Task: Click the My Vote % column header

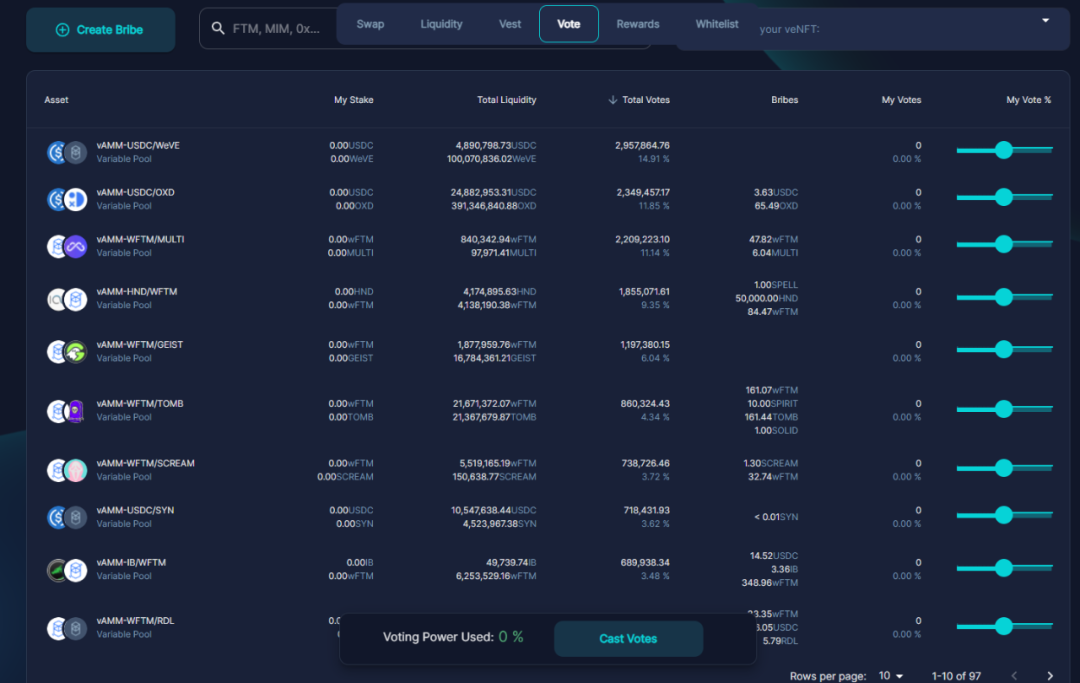Action: (x=1028, y=100)
